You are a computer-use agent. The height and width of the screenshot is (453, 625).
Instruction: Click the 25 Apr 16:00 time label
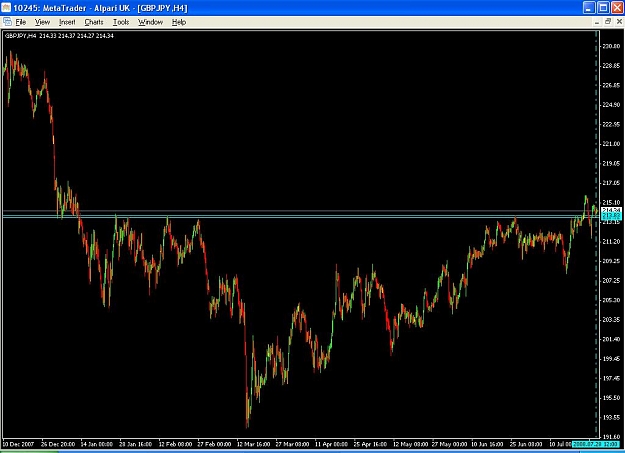tap(370, 444)
